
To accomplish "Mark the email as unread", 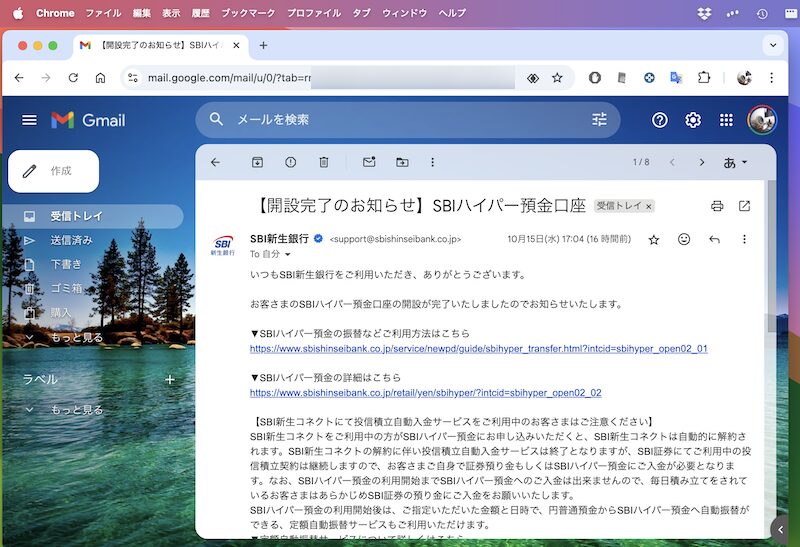I will point(369,162).
